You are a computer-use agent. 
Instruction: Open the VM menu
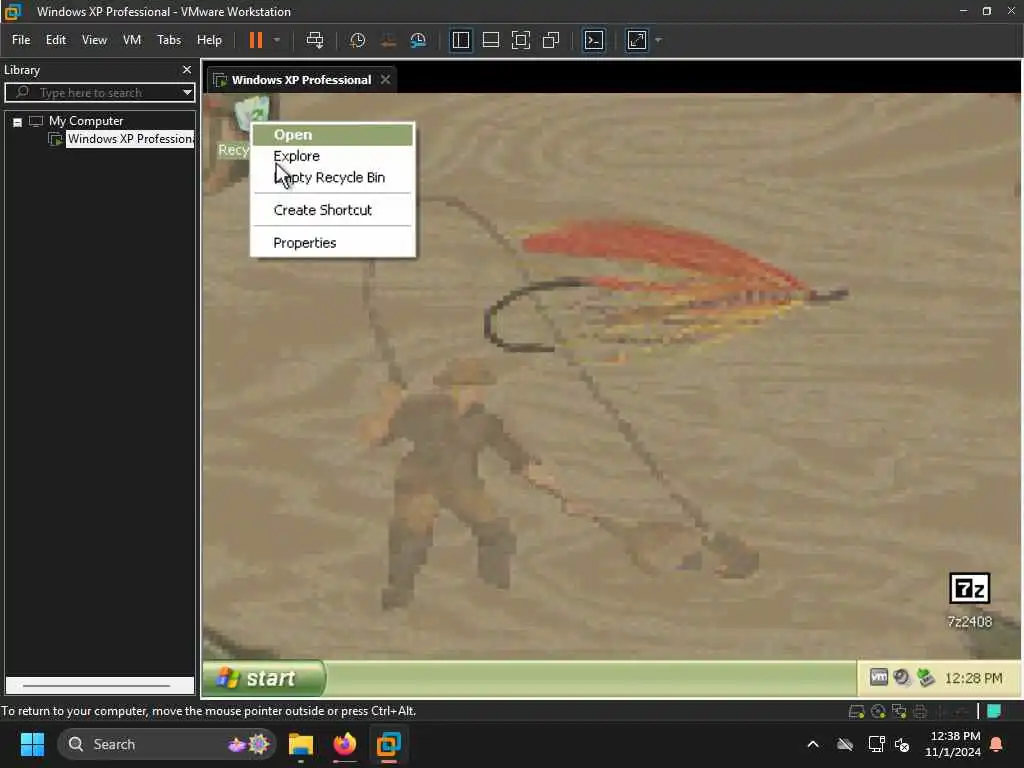pos(132,40)
